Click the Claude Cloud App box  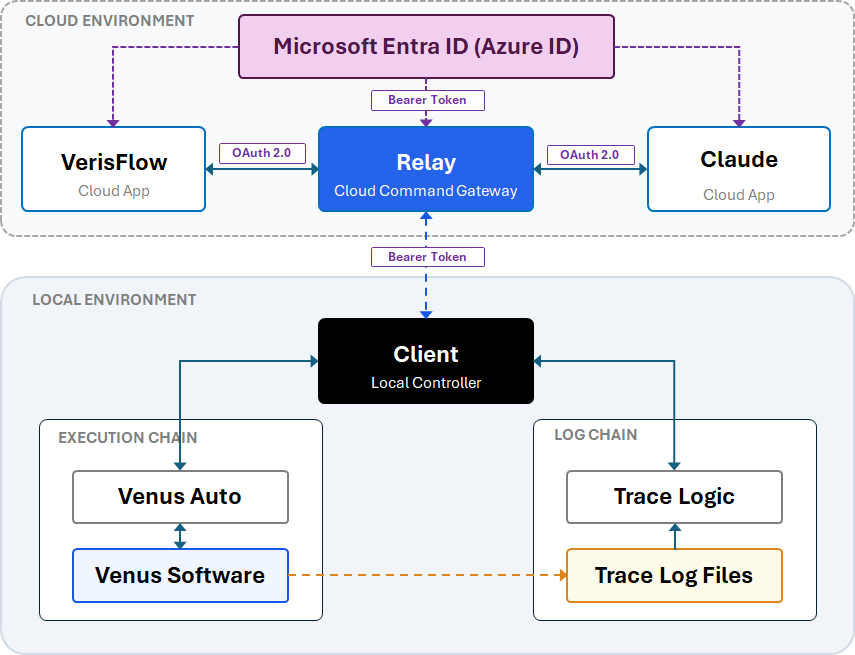pyautogui.click(x=739, y=169)
